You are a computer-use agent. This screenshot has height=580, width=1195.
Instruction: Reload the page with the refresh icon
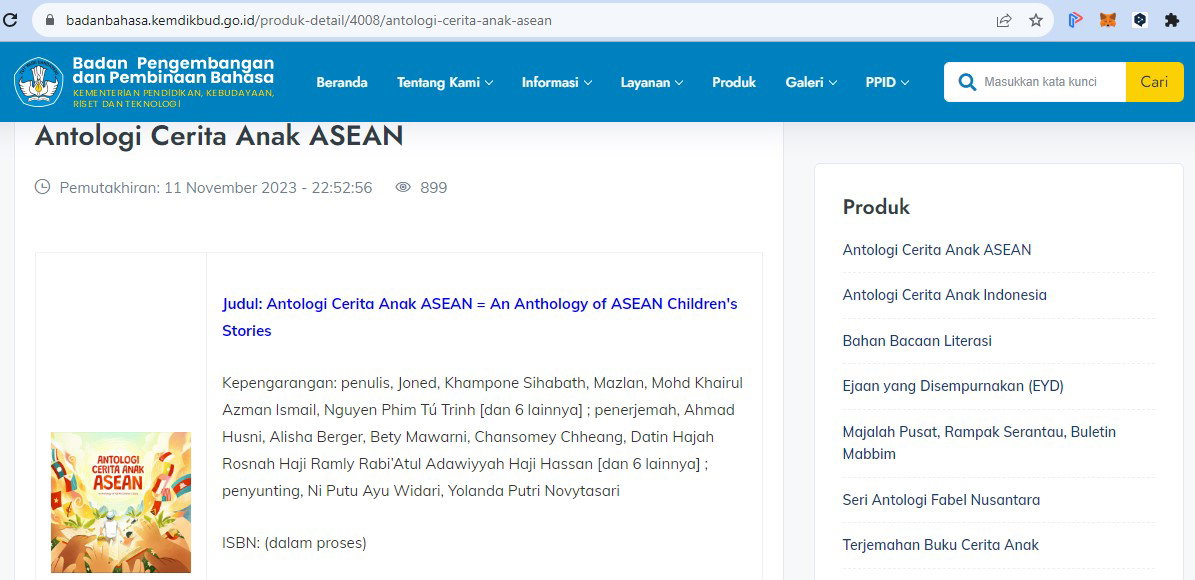tap(10, 21)
